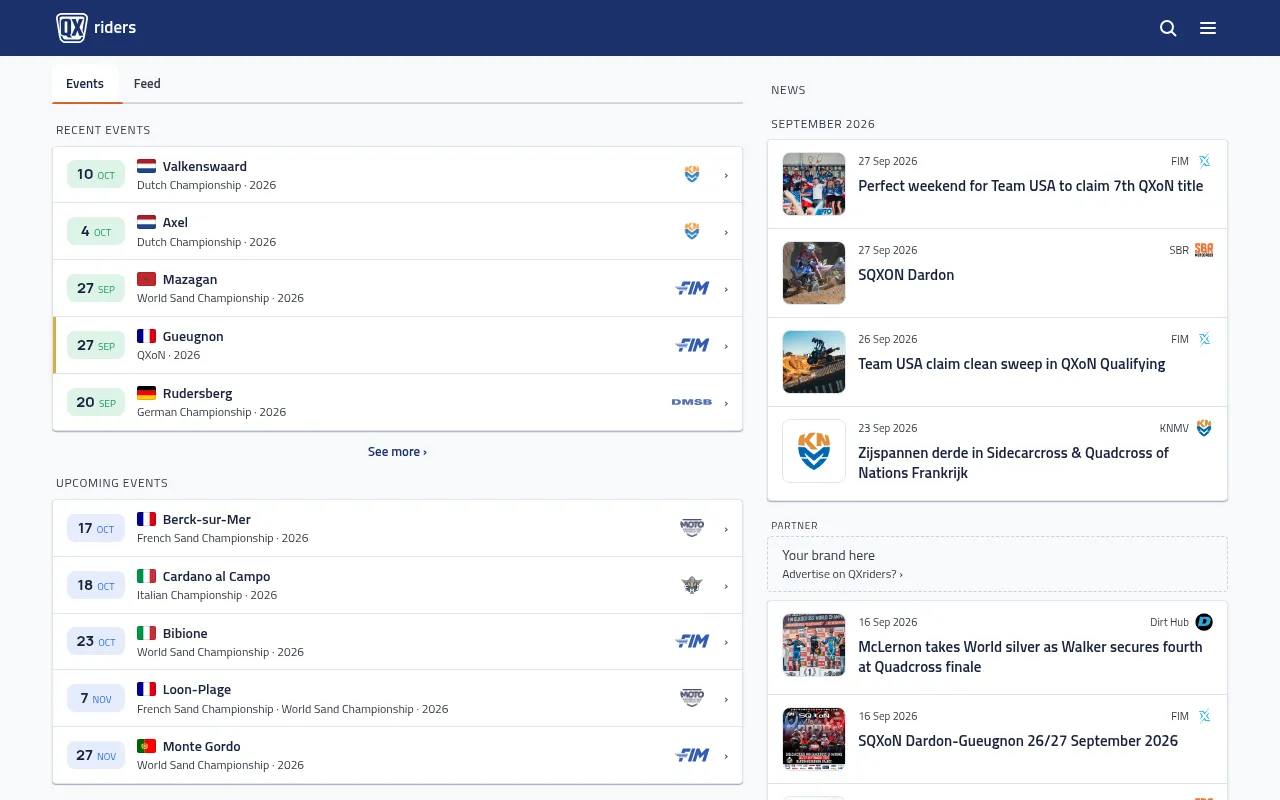Switch to the Events tab
This screenshot has height=800, width=1280.
coord(85,84)
